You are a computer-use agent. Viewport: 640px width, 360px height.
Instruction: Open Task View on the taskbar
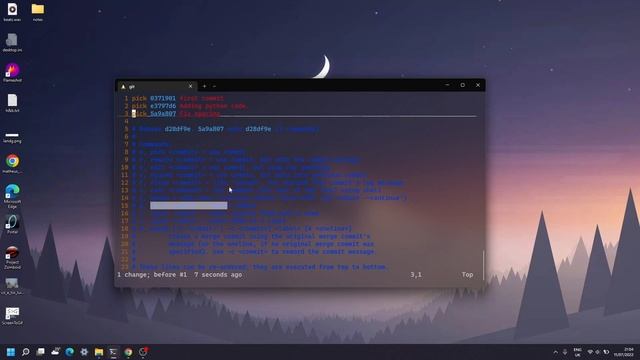point(40,352)
